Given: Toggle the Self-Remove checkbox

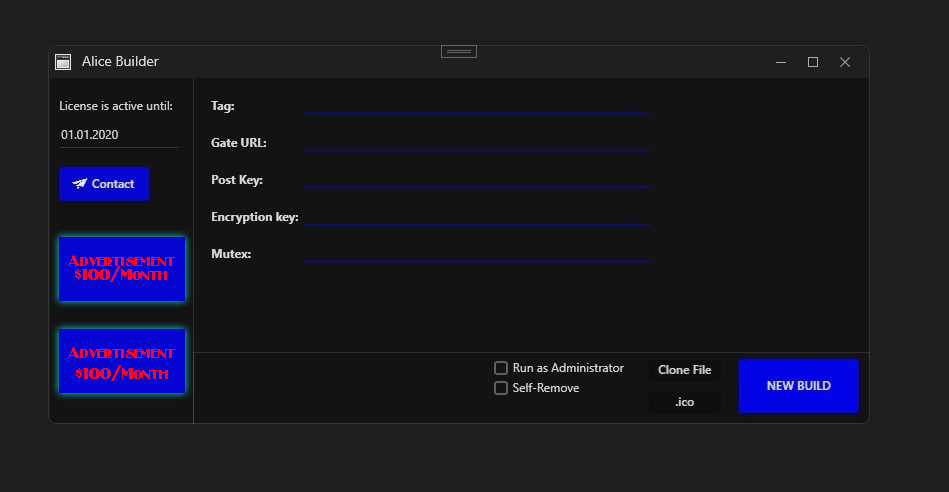Looking at the screenshot, I should pyautogui.click(x=501, y=388).
